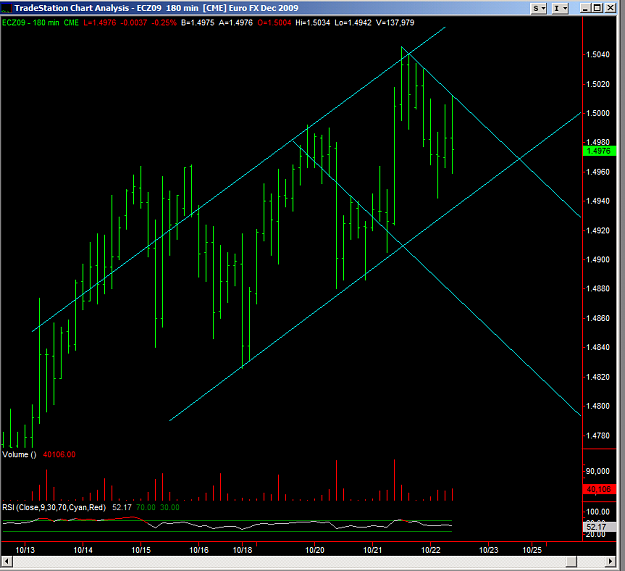The width and height of the screenshot is (625, 571).
Task: Click the 10/22 date label
Action: (431, 550)
